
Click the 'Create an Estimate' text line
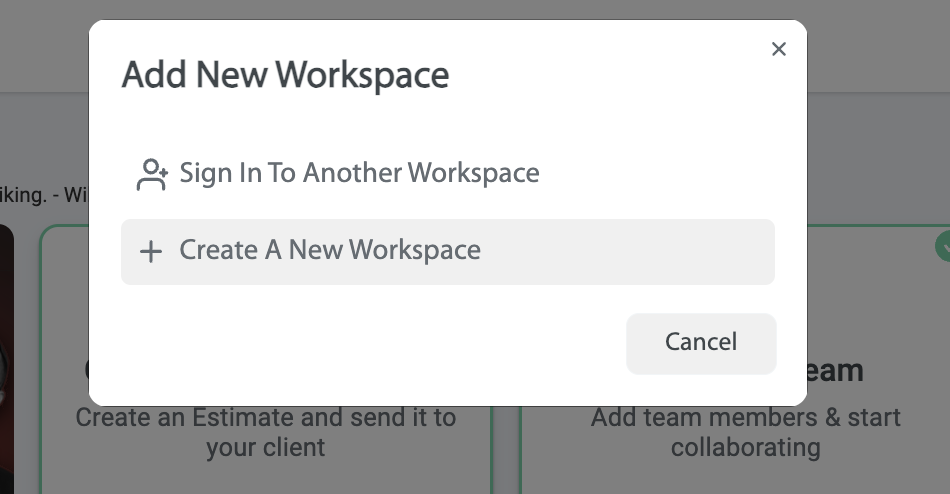(265, 418)
